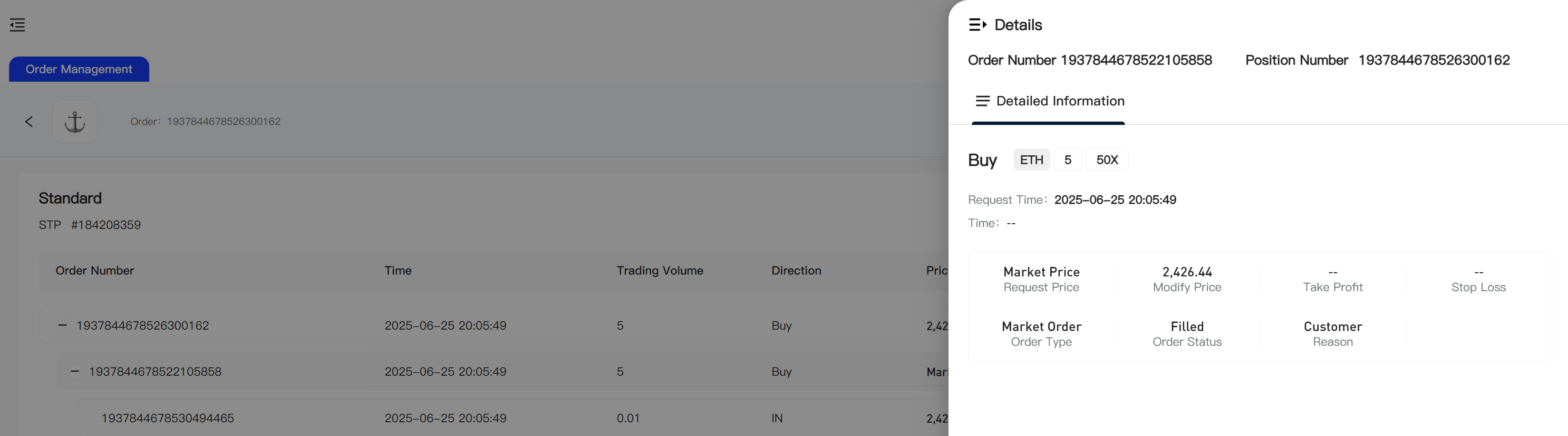Click the Position Number value in Details
The image size is (1568, 436).
click(x=1433, y=60)
